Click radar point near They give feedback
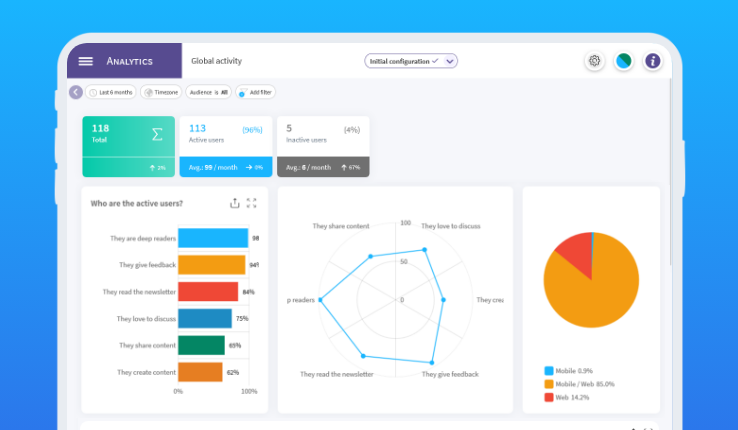Screen dimensions: 738x430 tap(432, 363)
